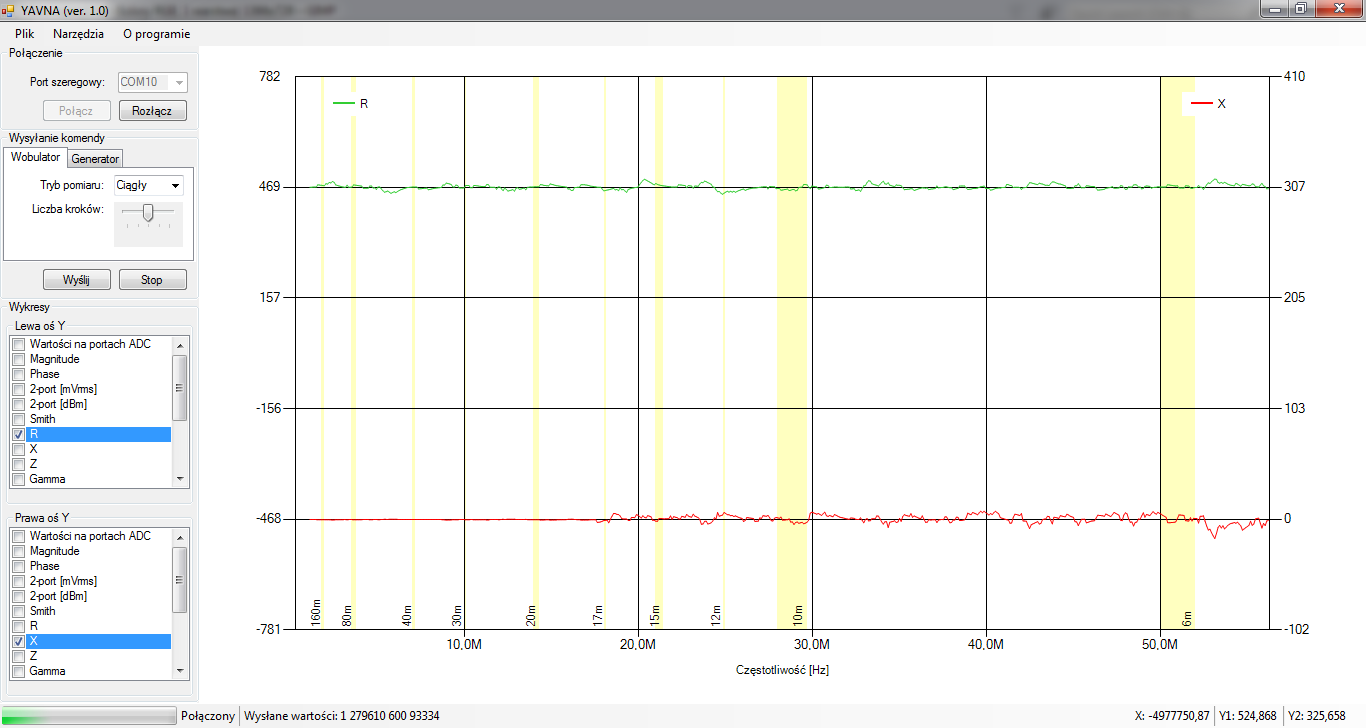
Task: Uncheck X in Prawa oś Y list
Action: point(18,641)
